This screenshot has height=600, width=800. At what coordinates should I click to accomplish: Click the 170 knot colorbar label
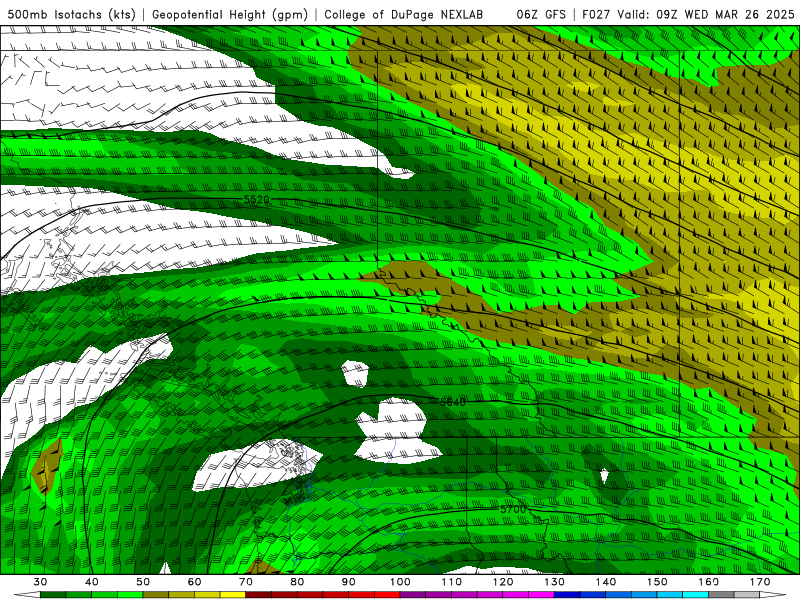coord(760,582)
